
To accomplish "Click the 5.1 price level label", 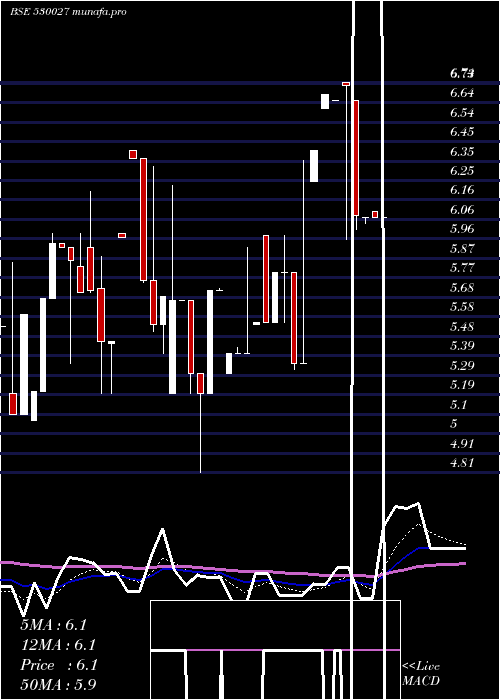I will 458,404.
